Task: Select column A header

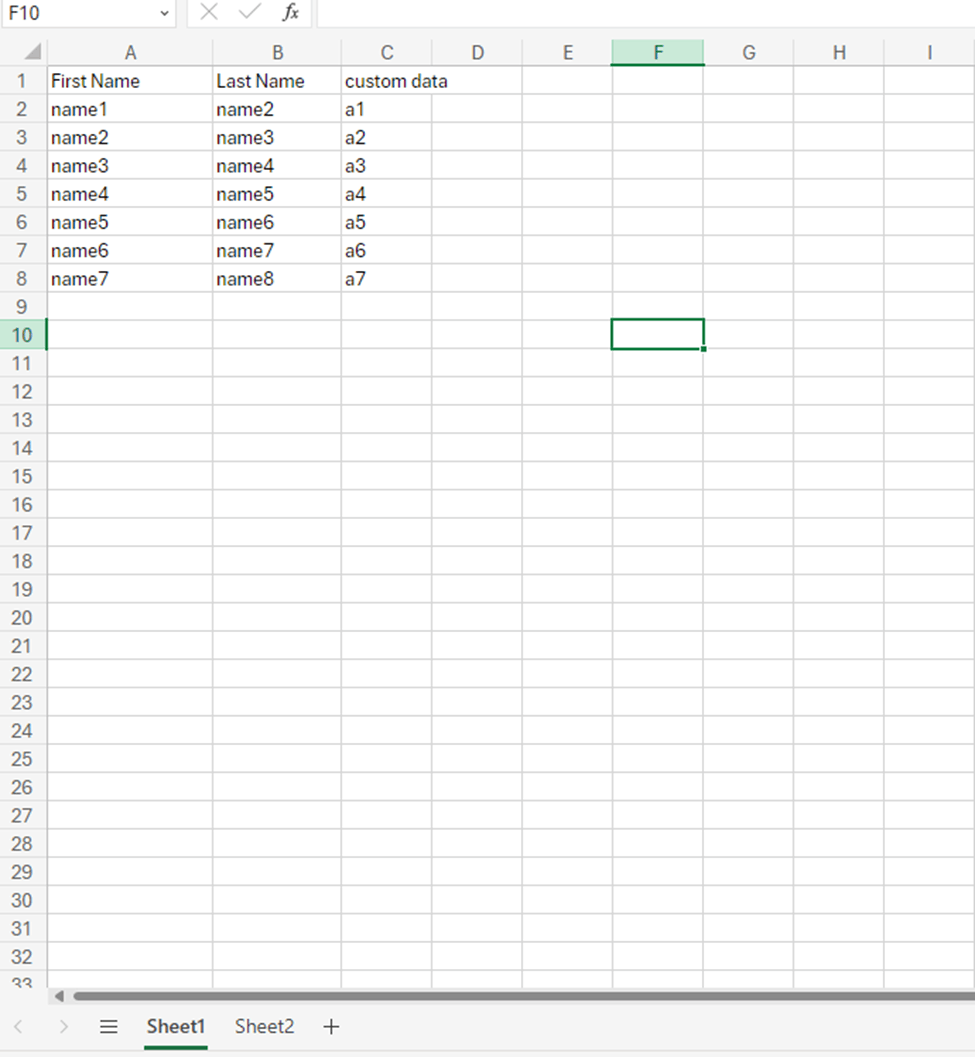Action: tap(130, 53)
